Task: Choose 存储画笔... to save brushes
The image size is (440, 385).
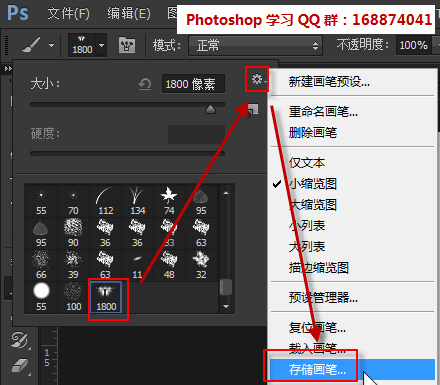Action: [352, 369]
